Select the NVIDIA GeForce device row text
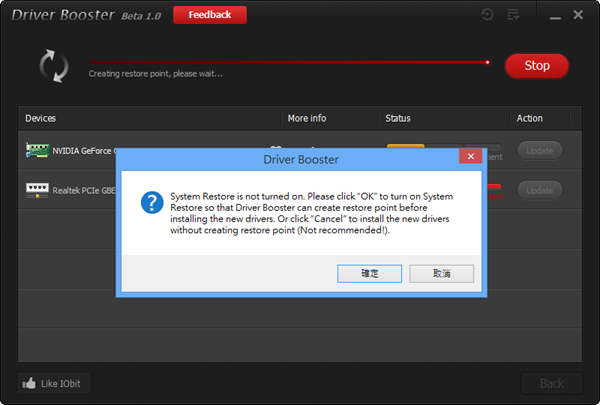 point(84,151)
